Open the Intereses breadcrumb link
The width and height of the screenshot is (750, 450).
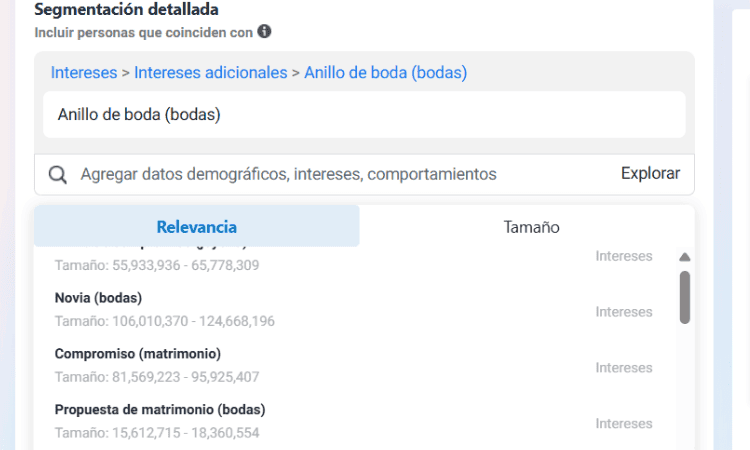[x=84, y=73]
